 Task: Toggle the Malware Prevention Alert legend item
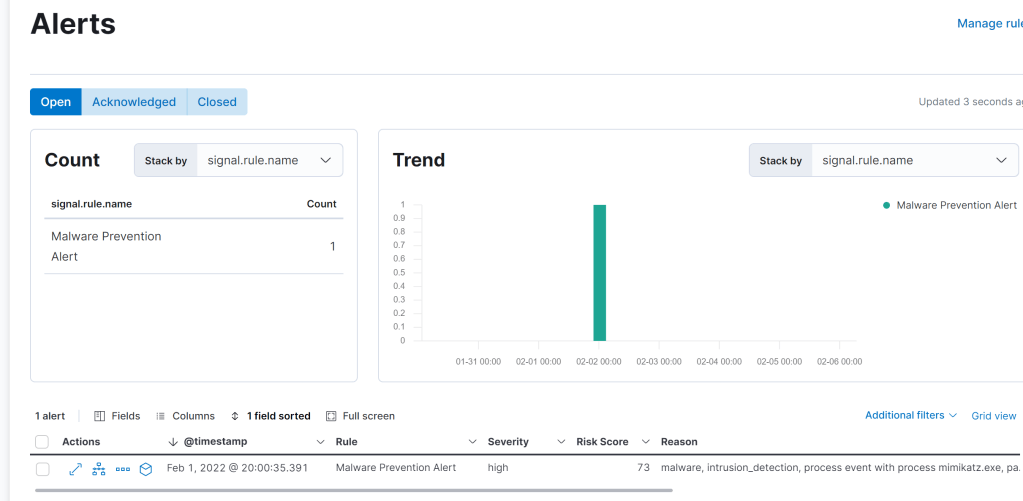click(949, 205)
